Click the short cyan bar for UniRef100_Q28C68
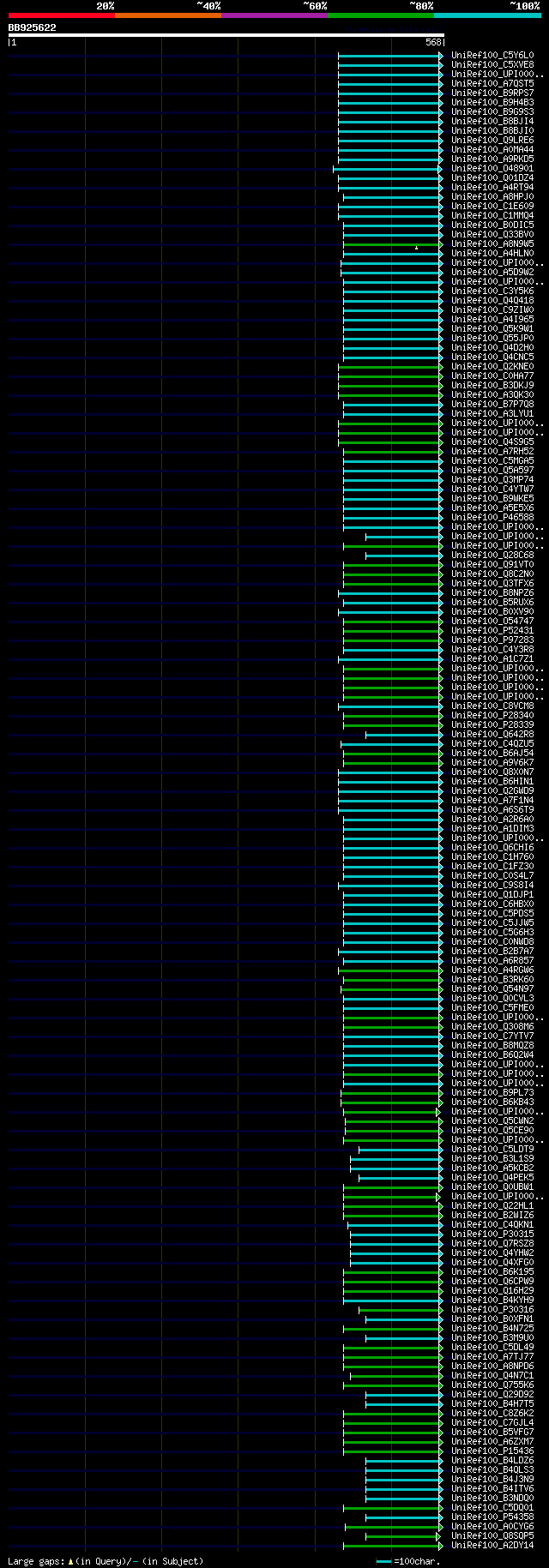549x1568 pixels. point(404,556)
